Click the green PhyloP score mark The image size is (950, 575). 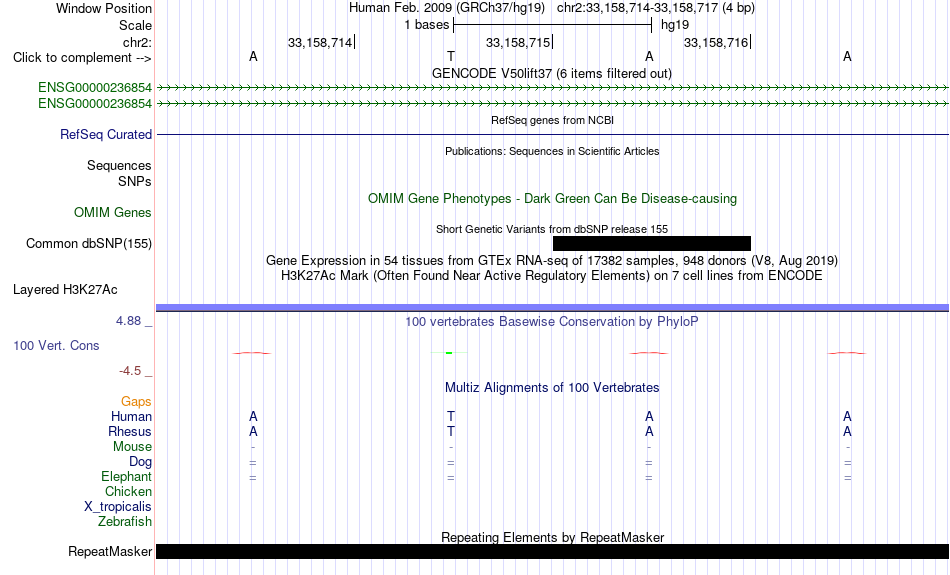pos(449,353)
